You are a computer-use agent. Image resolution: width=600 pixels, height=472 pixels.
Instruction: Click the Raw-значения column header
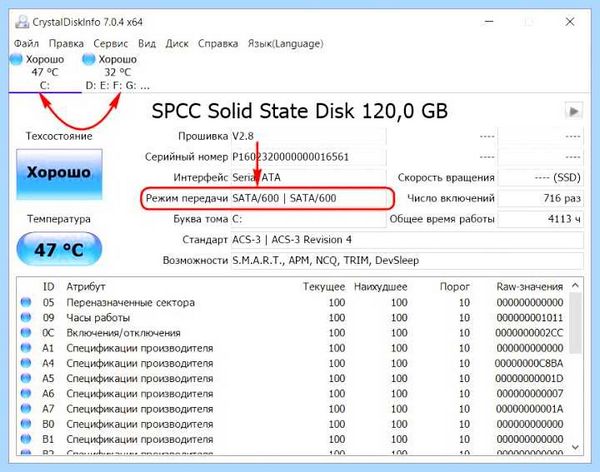530,287
